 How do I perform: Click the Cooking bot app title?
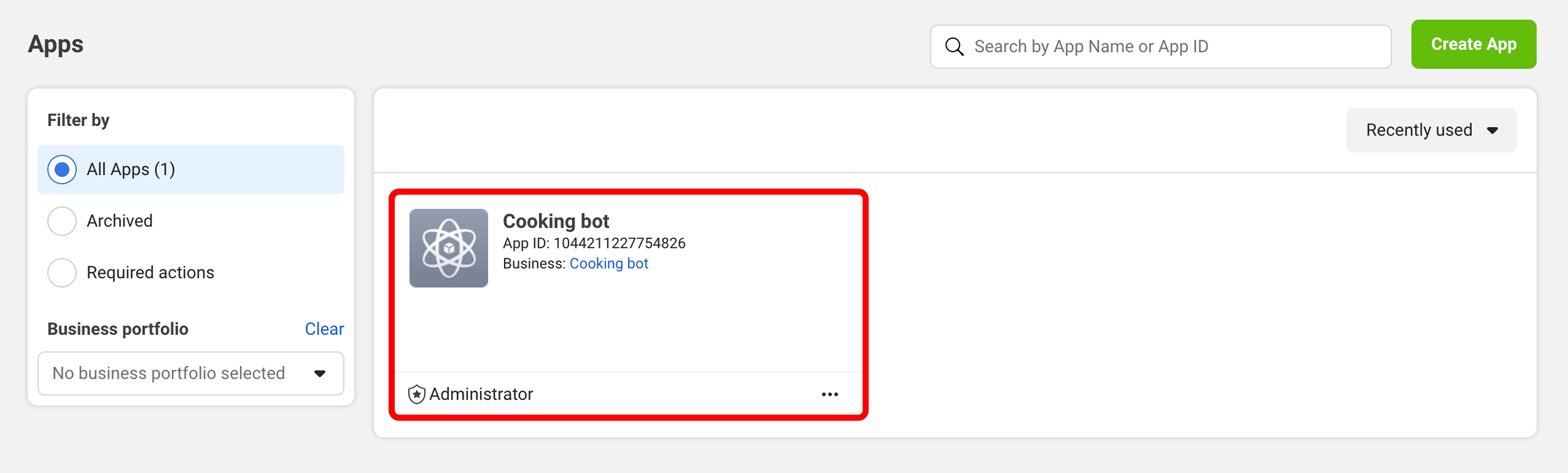pyautogui.click(x=556, y=221)
